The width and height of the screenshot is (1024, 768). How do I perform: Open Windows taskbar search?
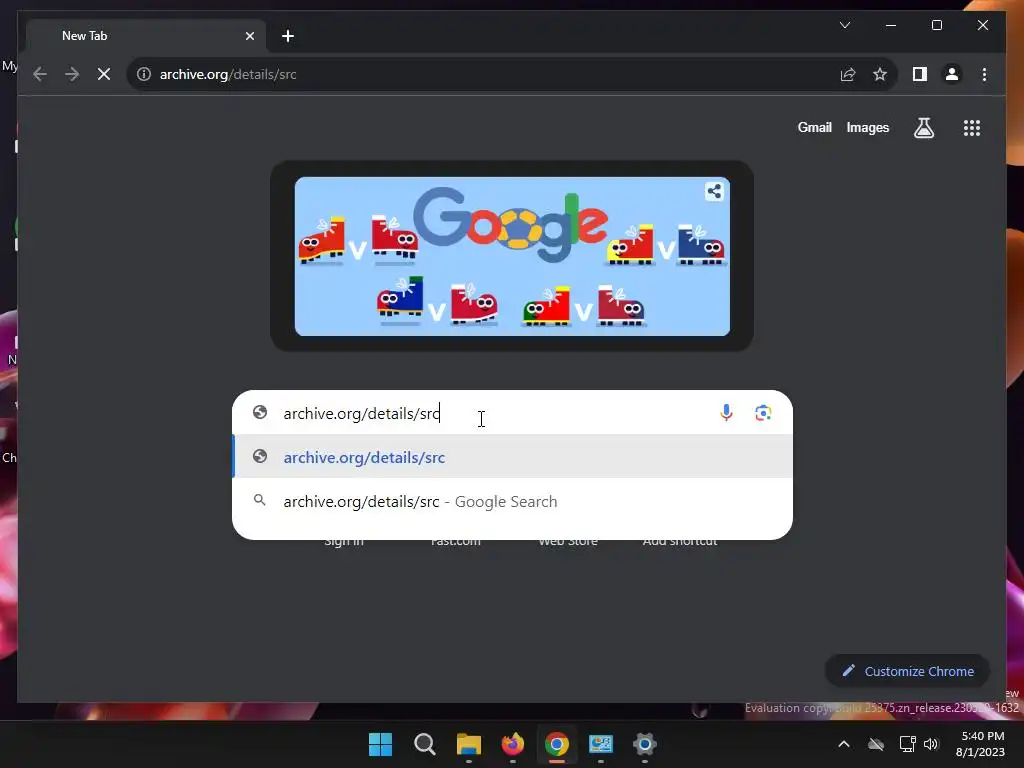(424, 744)
